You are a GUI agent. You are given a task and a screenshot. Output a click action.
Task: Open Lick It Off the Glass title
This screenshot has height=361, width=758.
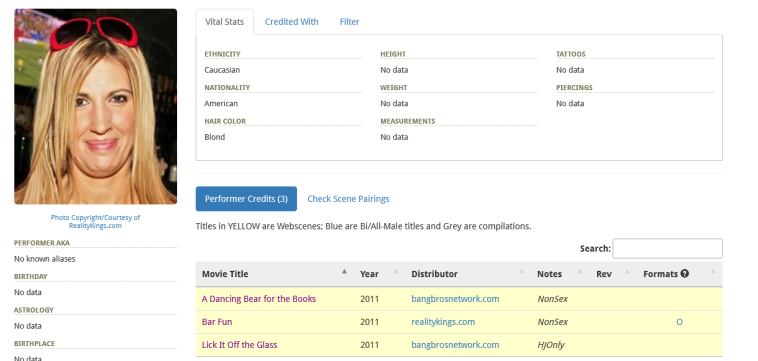(239, 345)
